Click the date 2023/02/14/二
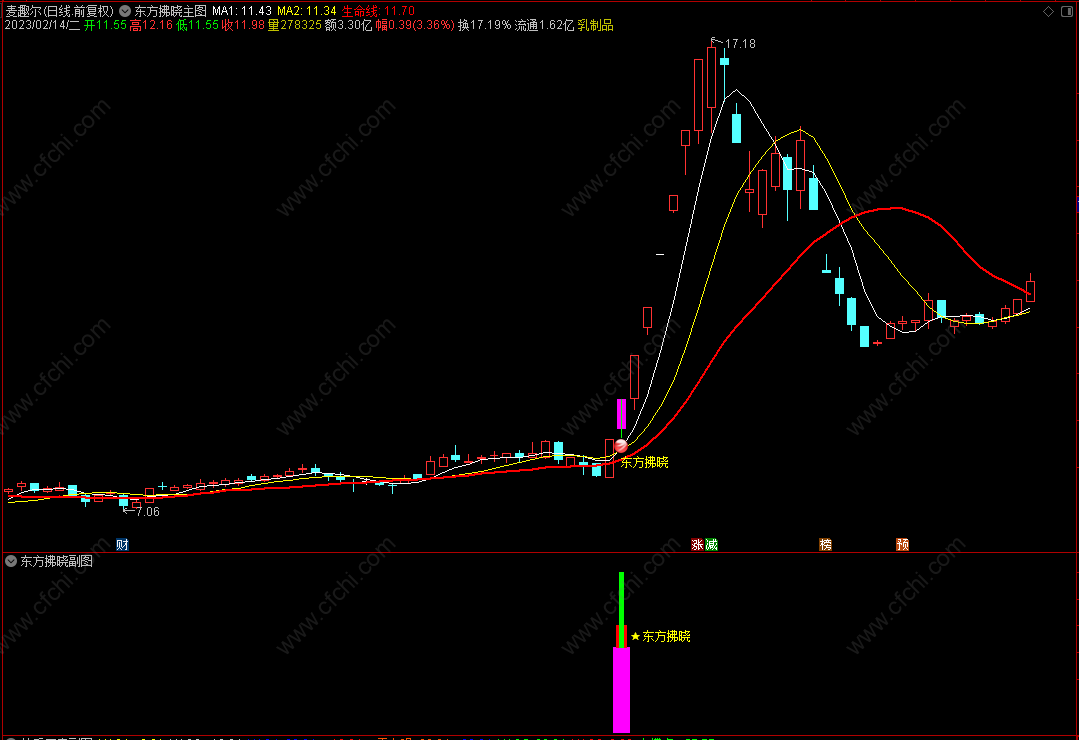The image size is (1079, 740). [x=42, y=25]
